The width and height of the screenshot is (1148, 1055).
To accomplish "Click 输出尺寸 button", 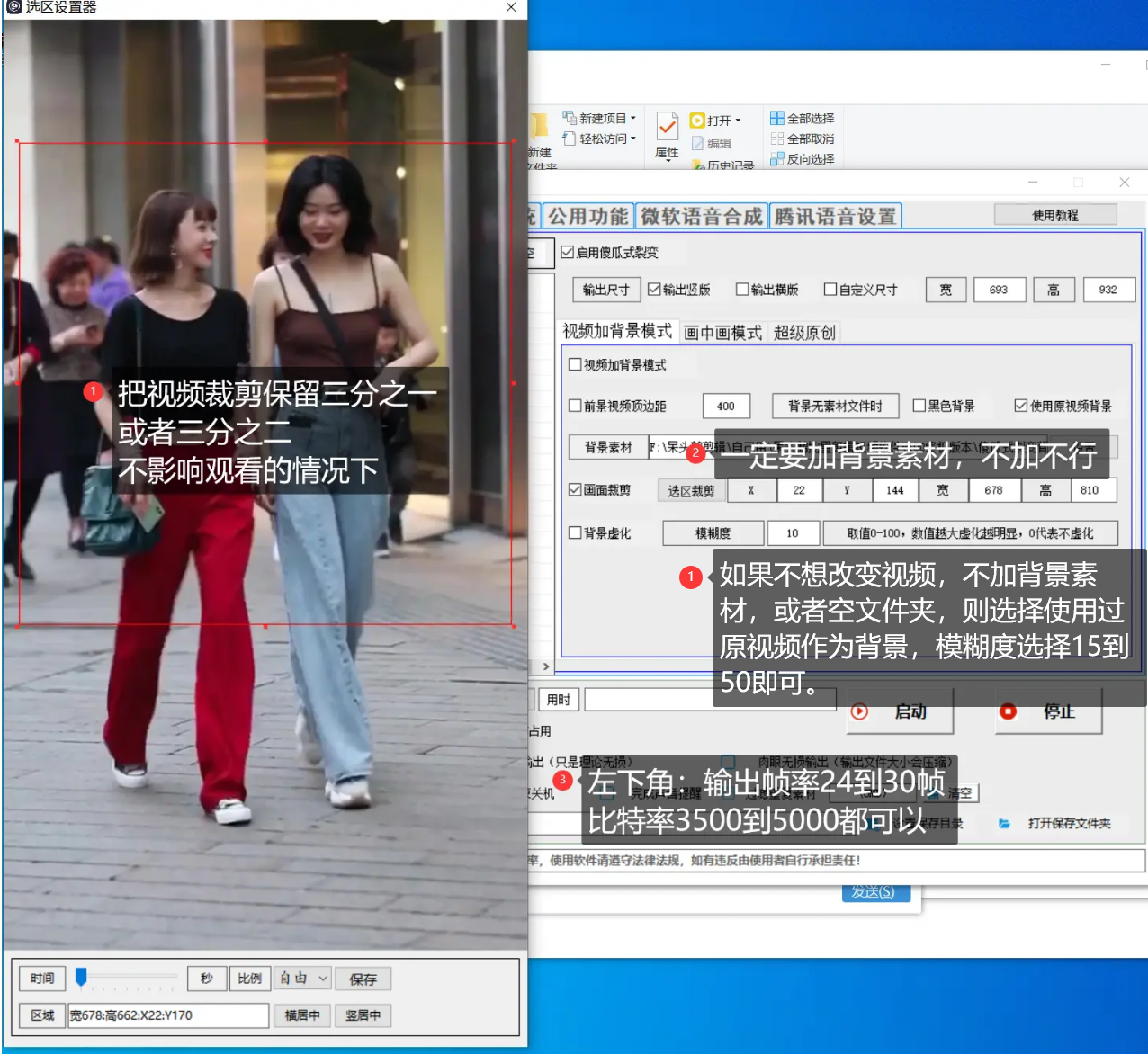I will [606, 290].
